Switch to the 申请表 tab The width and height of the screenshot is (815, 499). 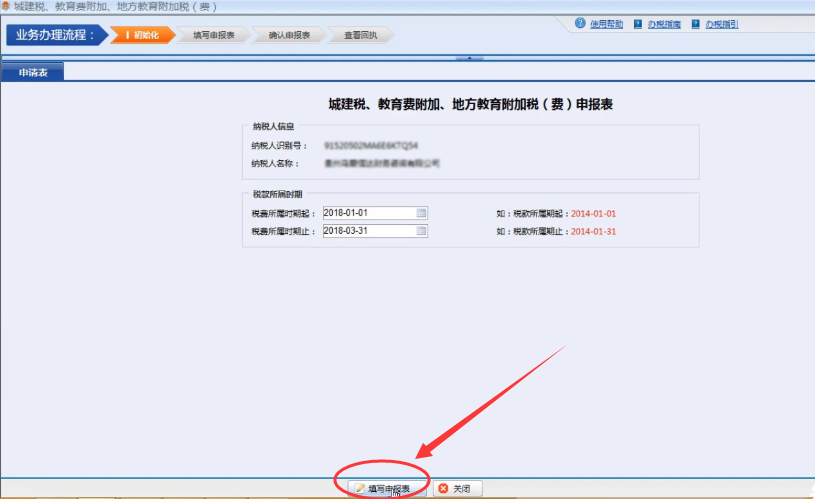tap(33, 72)
